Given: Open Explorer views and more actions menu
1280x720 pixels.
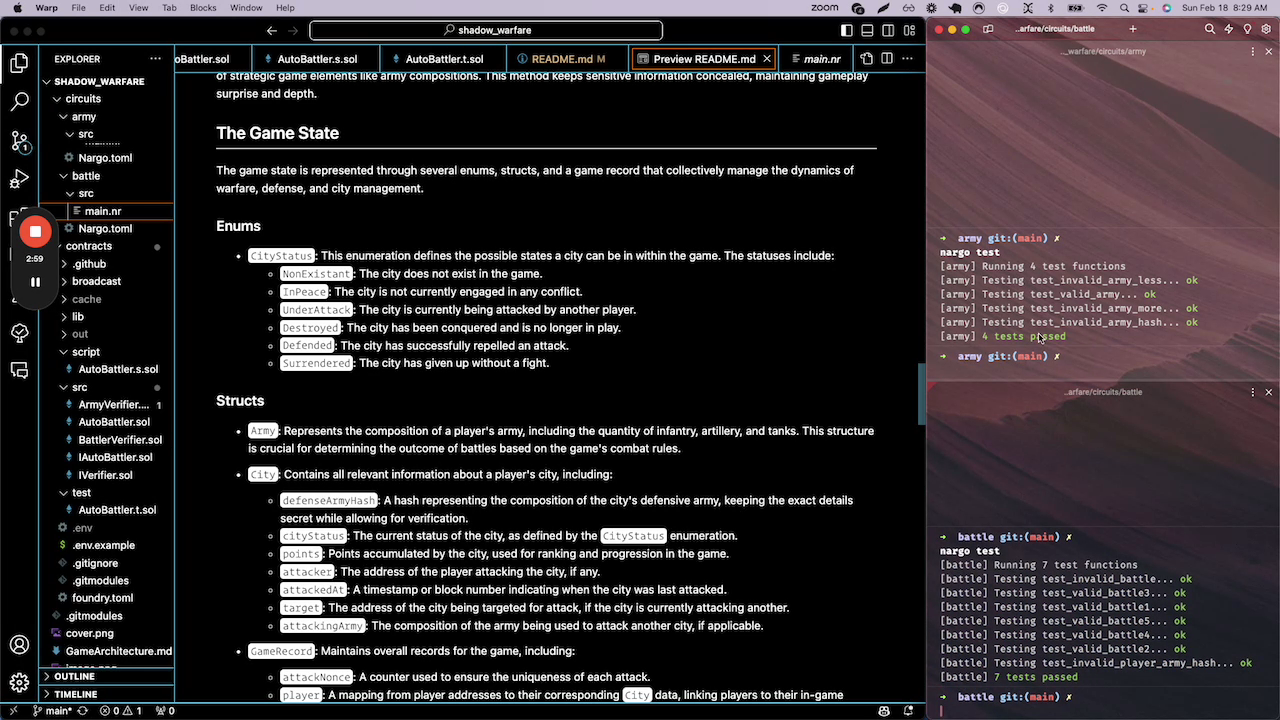Looking at the screenshot, I should coord(155,59).
